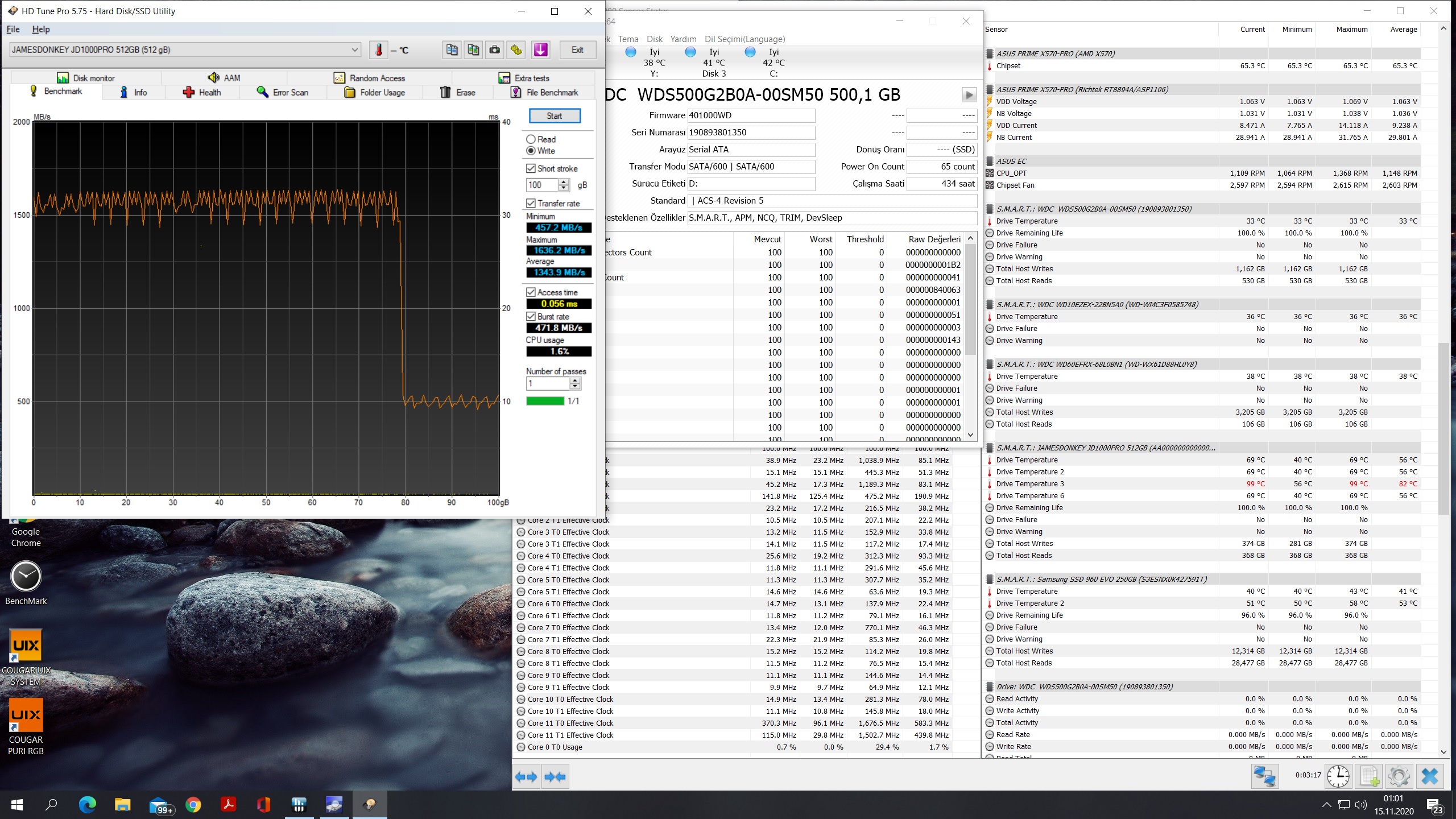The height and width of the screenshot is (819, 1456).
Task: Copy results as text in HD Tune toolbar
Action: (452, 50)
